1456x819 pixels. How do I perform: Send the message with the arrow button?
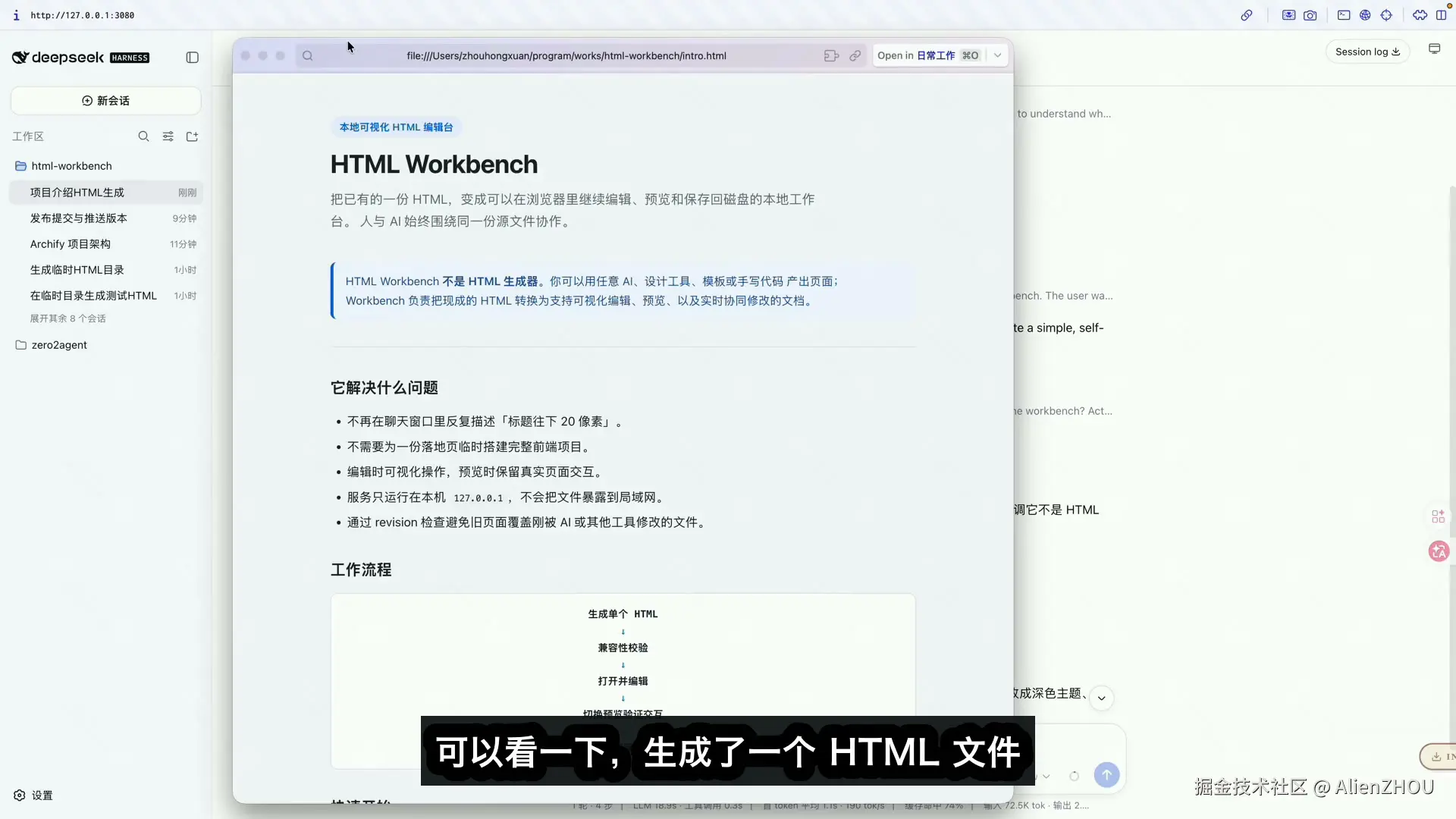[1107, 775]
